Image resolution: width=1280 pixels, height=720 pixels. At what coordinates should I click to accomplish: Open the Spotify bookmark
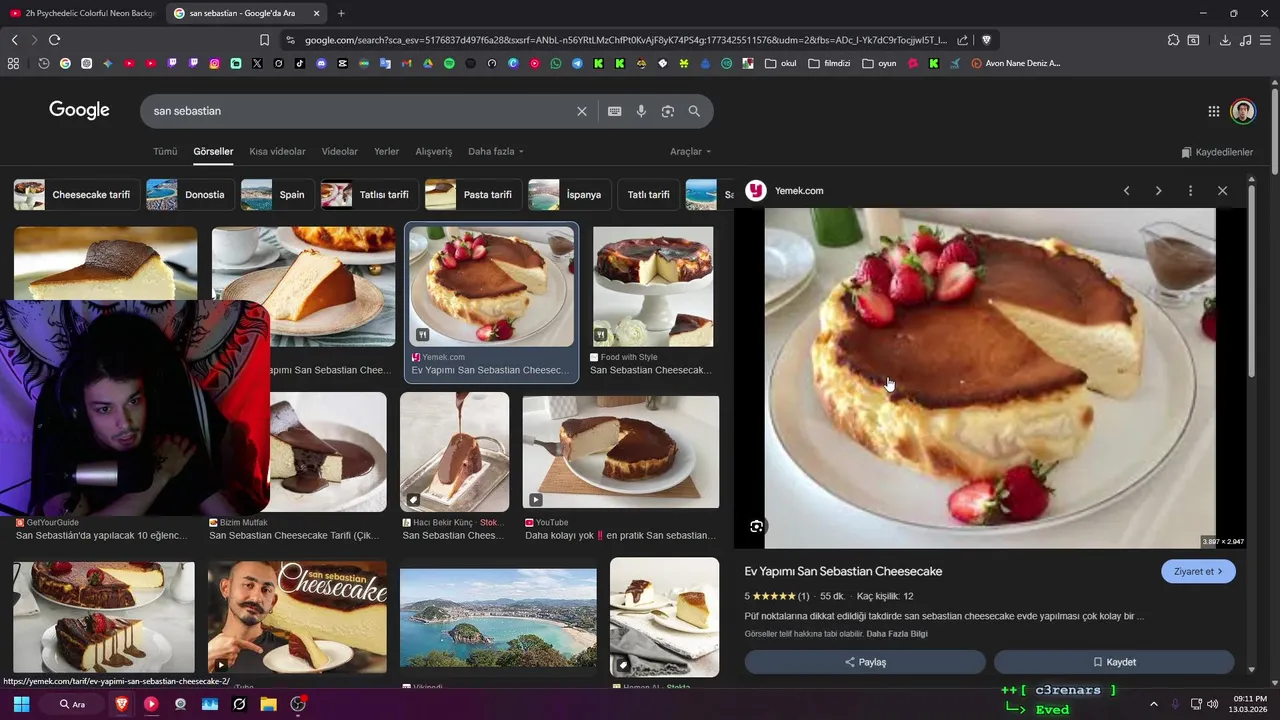coord(449,63)
